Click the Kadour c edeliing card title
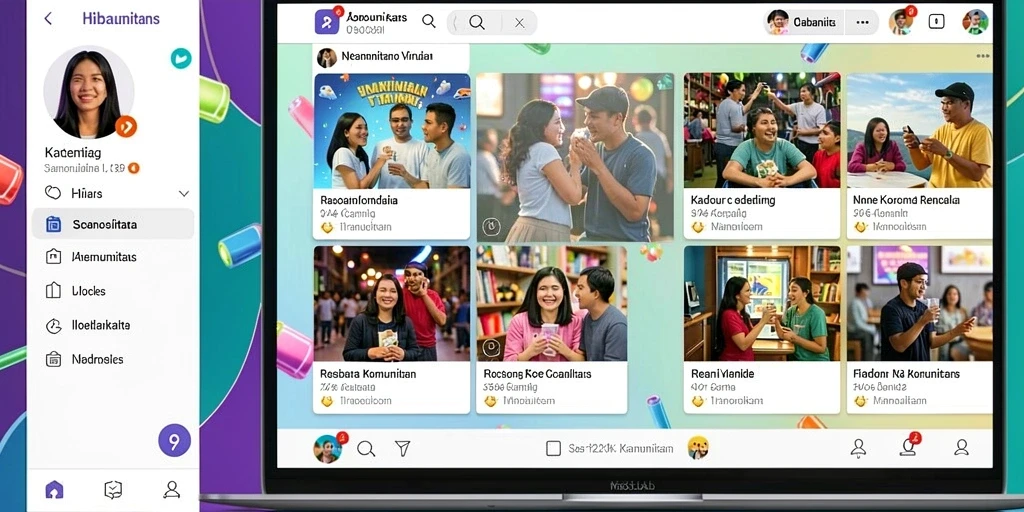1024x512 pixels. click(x=733, y=200)
